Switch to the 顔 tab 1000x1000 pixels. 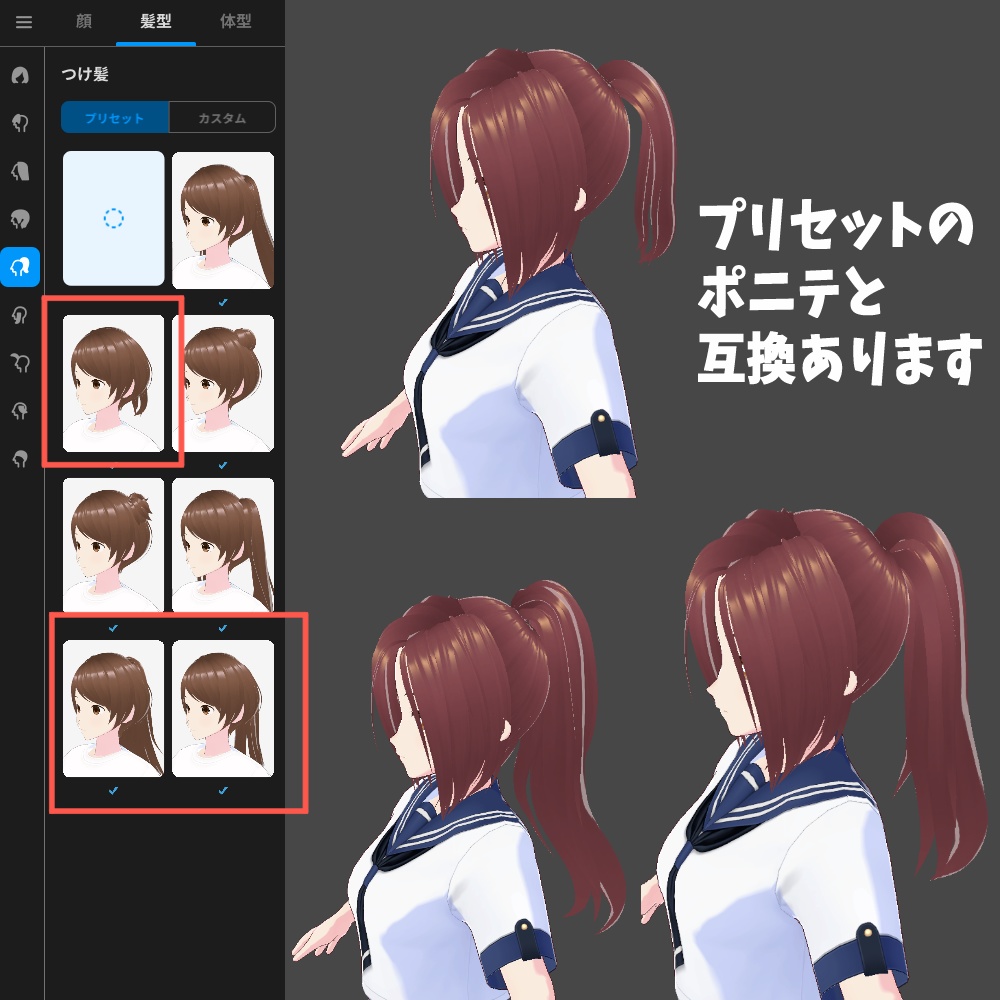click(x=84, y=22)
